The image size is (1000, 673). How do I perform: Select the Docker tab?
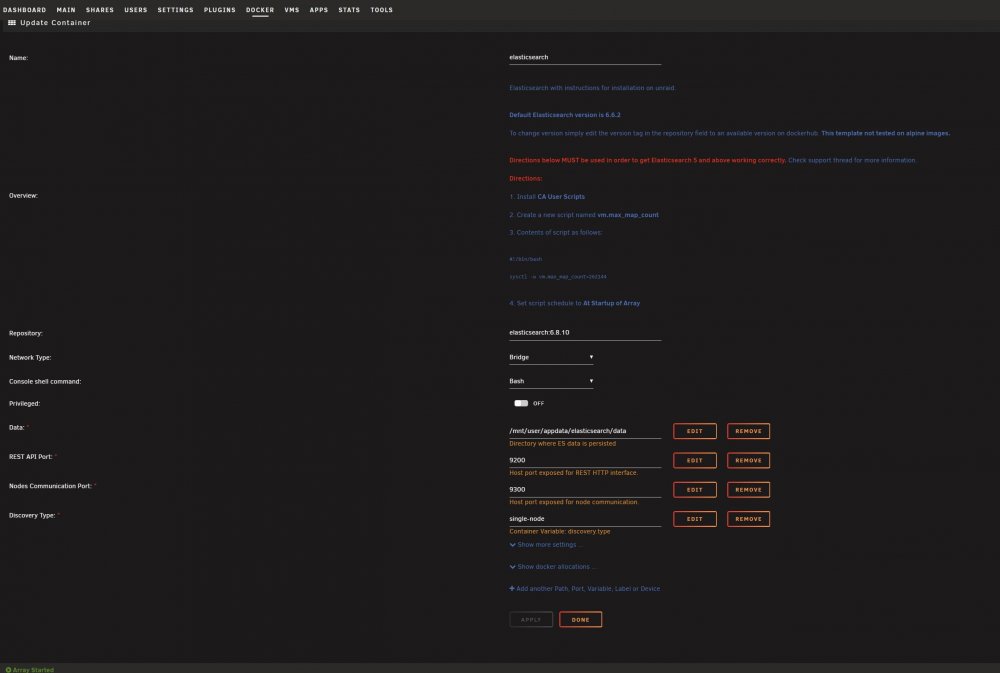260,10
